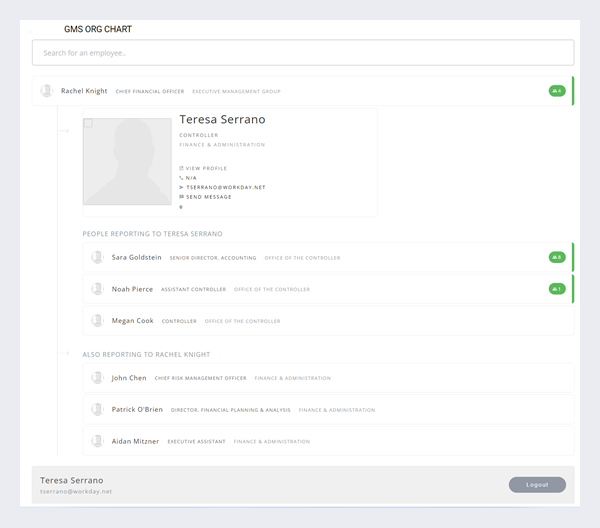Screen dimensions: 600x528
Task: Click Sara Goldstein's avatar icon
Action: click(97, 257)
